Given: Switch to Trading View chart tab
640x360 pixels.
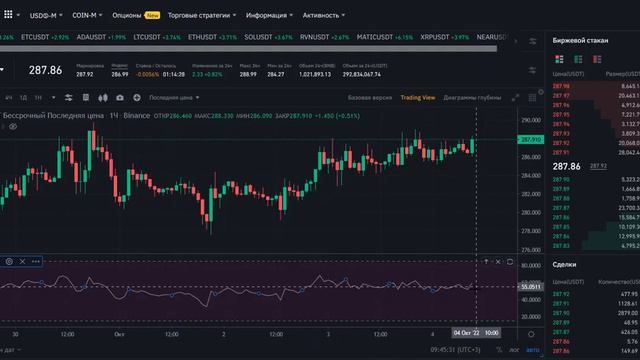Looking at the screenshot, I should [418, 98].
